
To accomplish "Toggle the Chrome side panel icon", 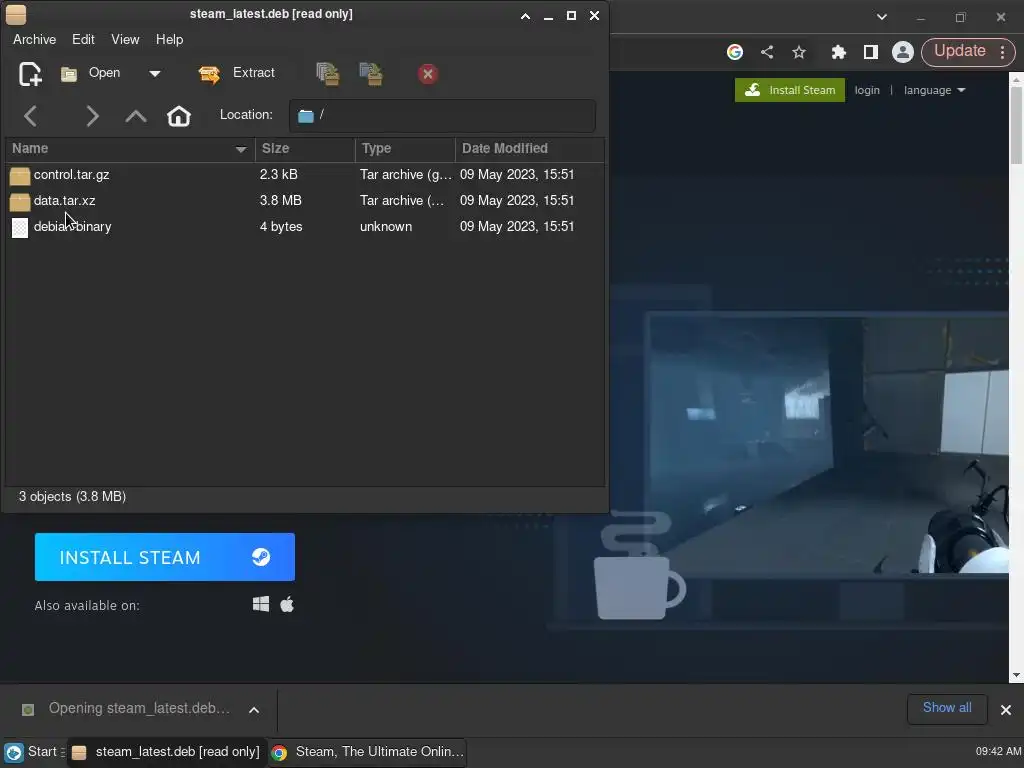I will click(x=871, y=52).
